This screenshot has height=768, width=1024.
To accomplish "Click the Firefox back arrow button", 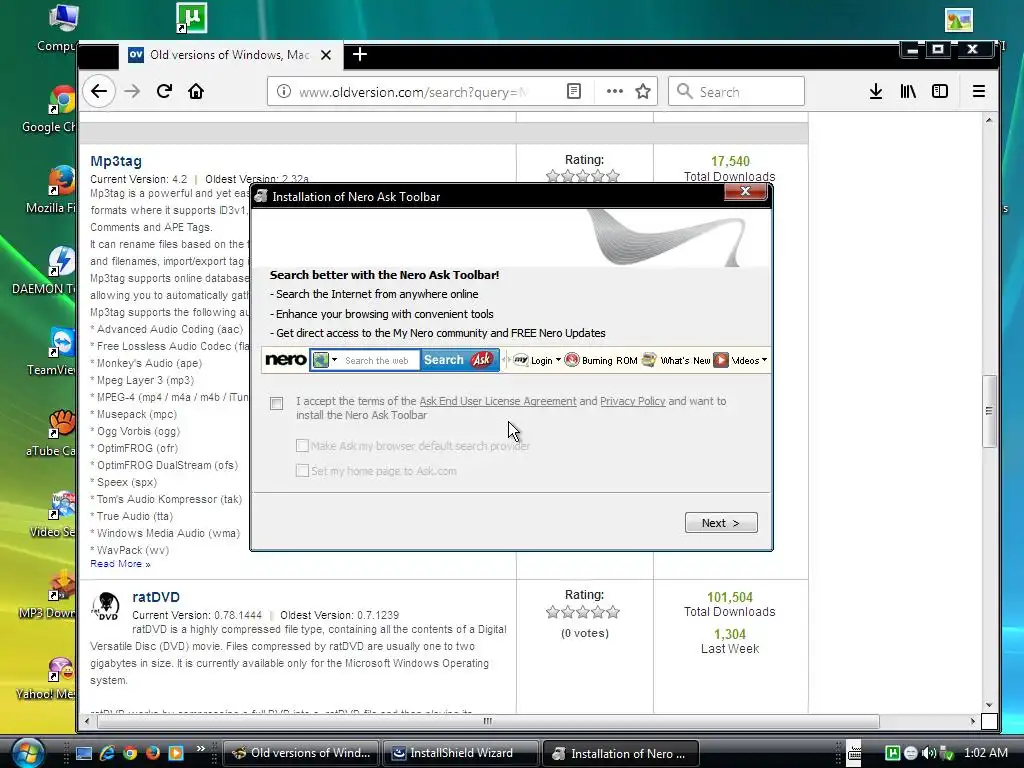I will pyautogui.click(x=99, y=91).
